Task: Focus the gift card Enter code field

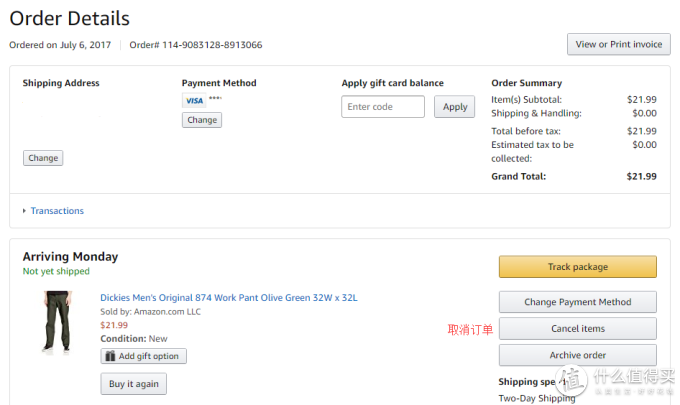Action: (x=382, y=107)
